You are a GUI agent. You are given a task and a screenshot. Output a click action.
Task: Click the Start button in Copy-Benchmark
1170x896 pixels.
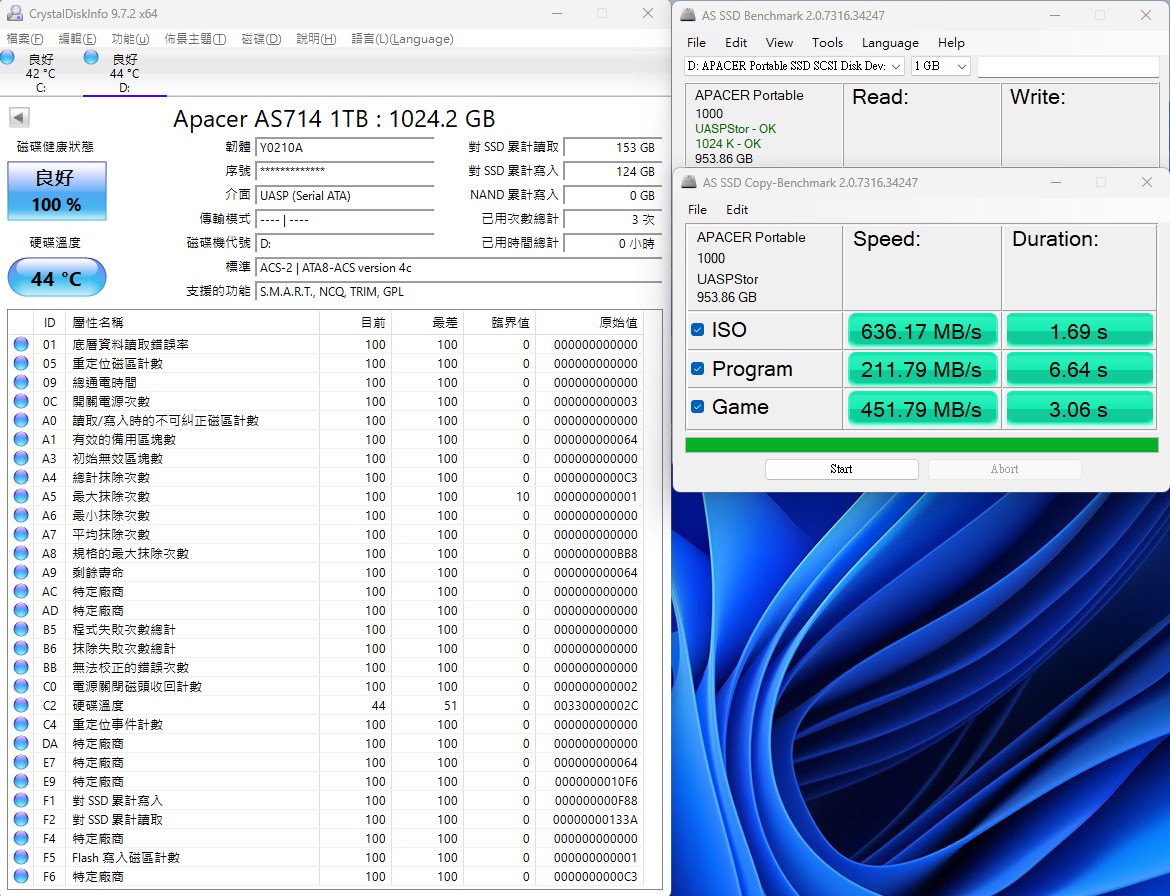(x=841, y=469)
